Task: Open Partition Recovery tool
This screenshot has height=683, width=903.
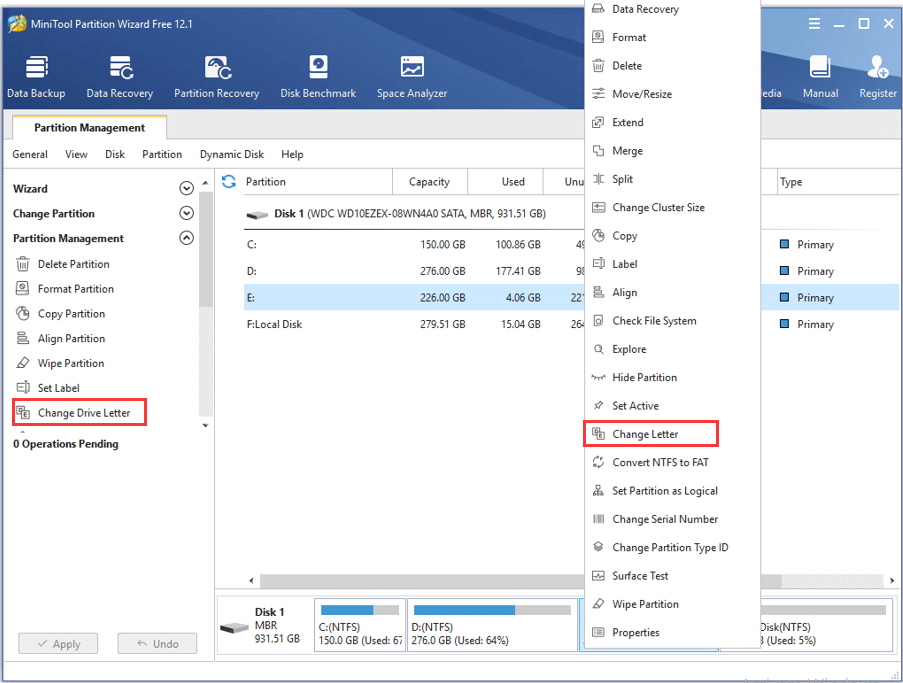Action: click(x=217, y=77)
